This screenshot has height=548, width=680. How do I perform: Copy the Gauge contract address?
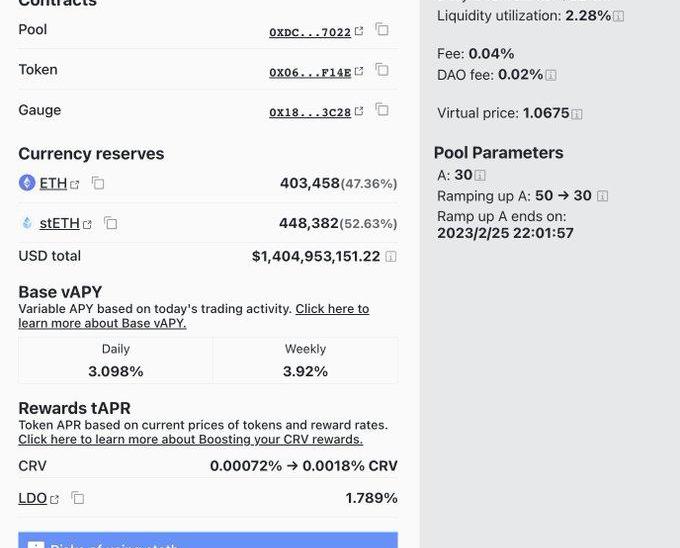382,110
